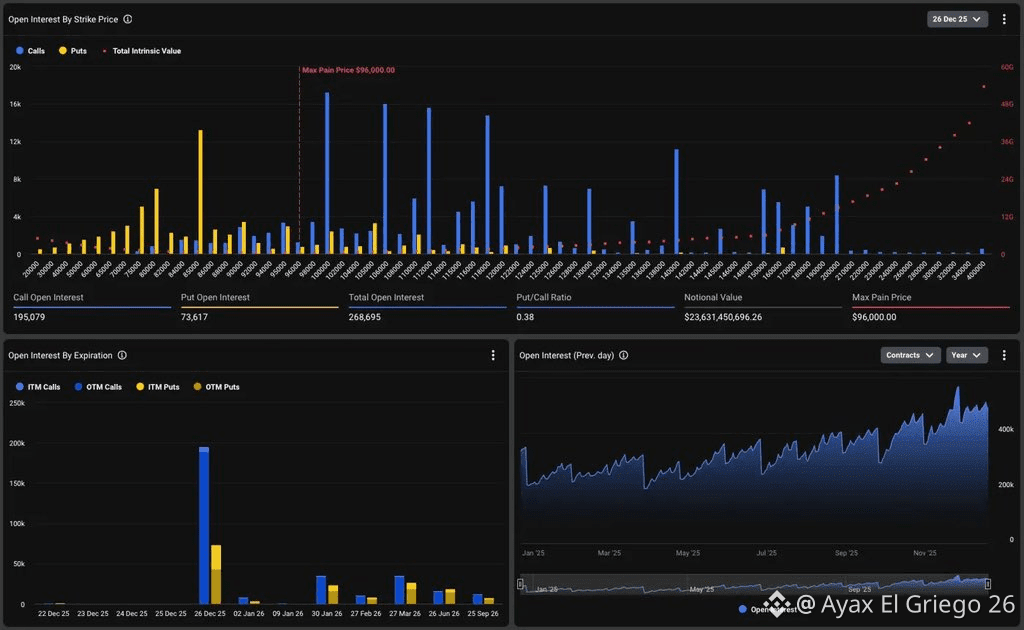The height and width of the screenshot is (630, 1024).
Task: Select the Max Pain Price stat tab
Action: tap(931, 307)
